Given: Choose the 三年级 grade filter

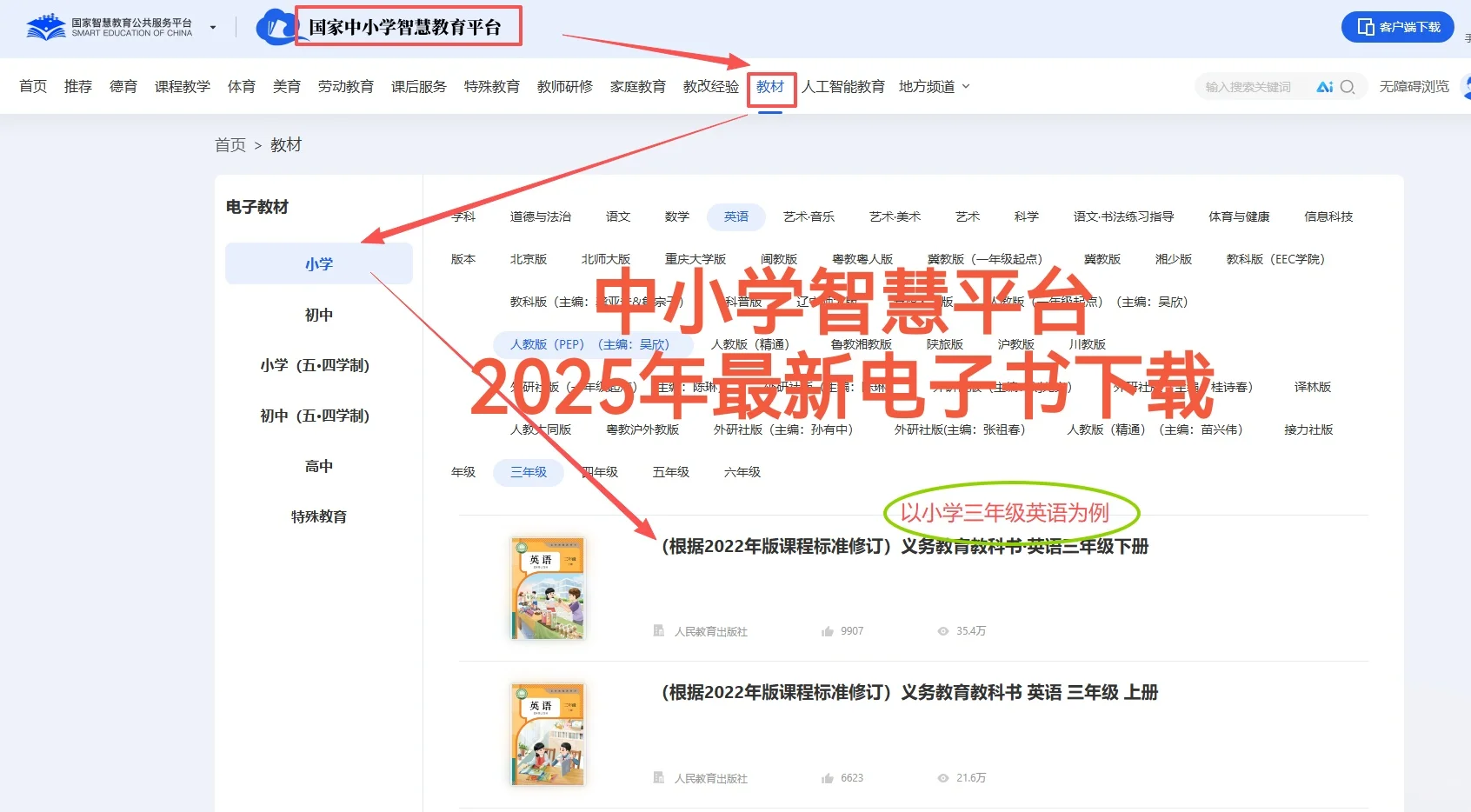Looking at the screenshot, I should pyautogui.click(x=529, y=472).
